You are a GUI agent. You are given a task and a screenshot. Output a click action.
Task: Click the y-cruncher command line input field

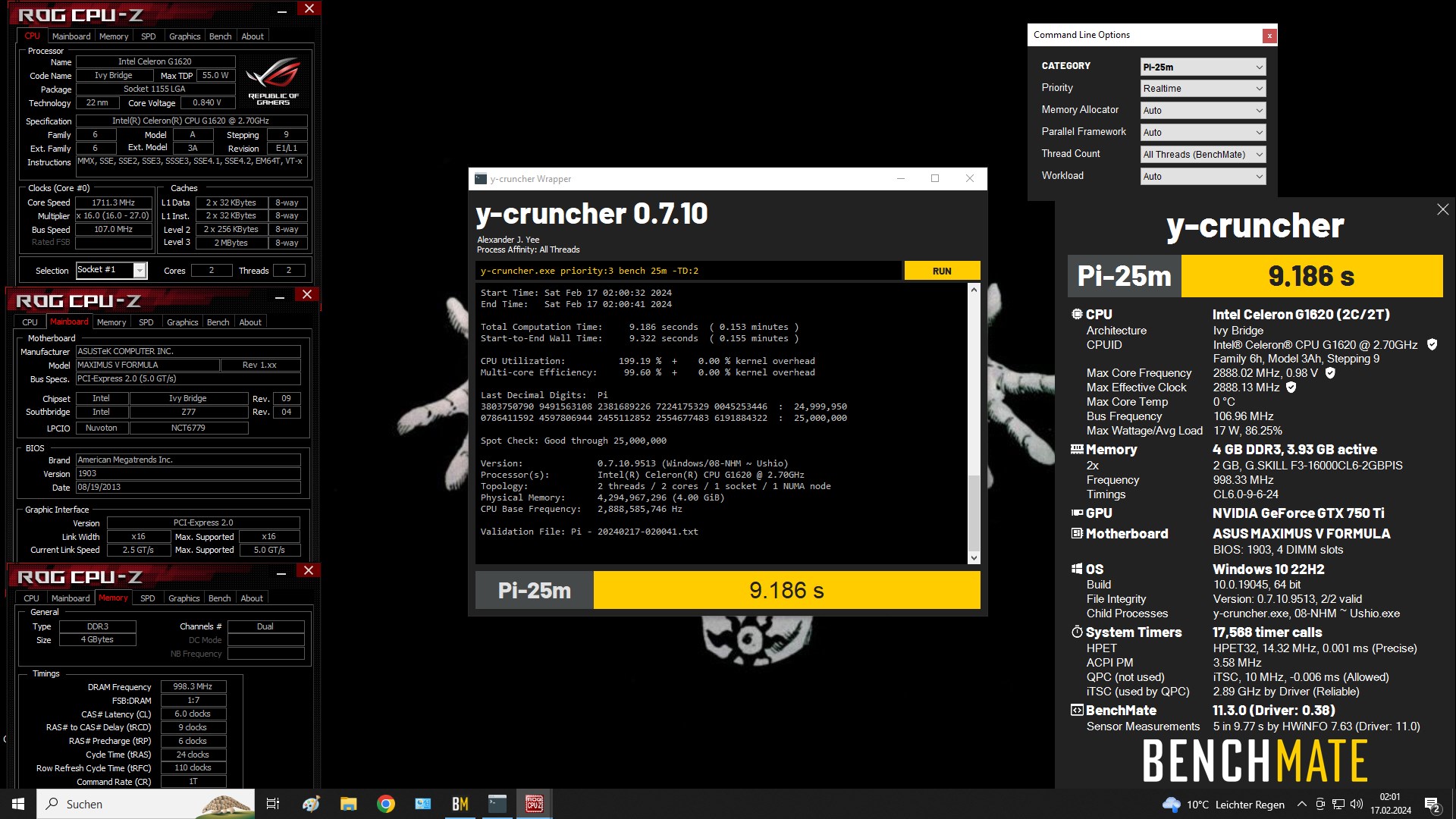click(x=689, y=271)
